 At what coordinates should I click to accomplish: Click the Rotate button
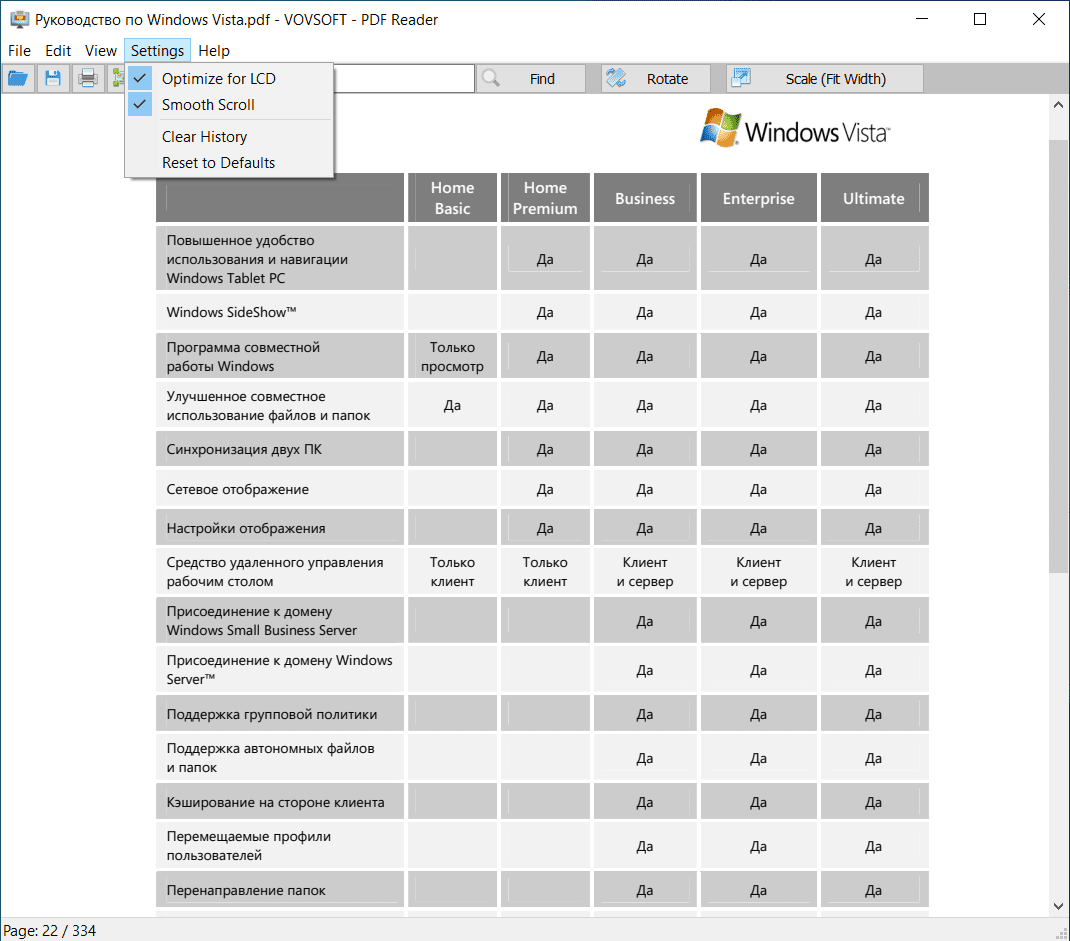656,78
